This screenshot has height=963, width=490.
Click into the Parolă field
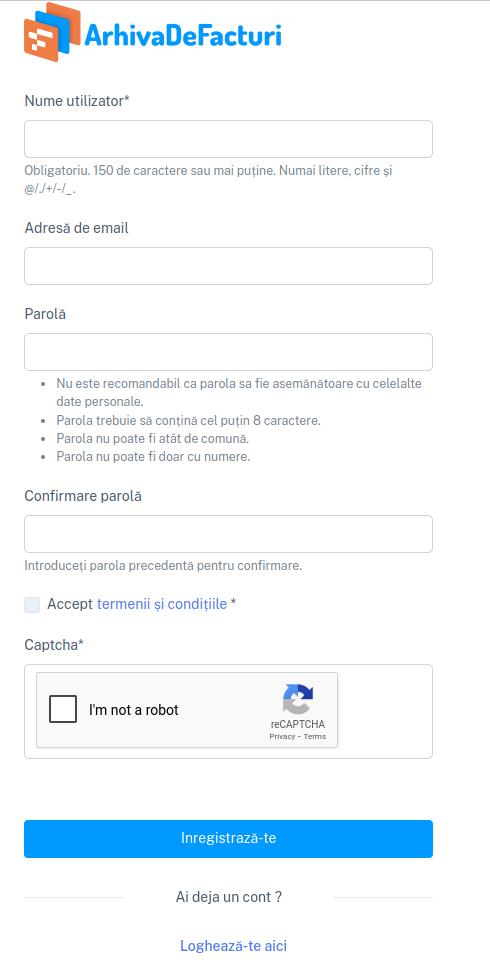[228, 352]
